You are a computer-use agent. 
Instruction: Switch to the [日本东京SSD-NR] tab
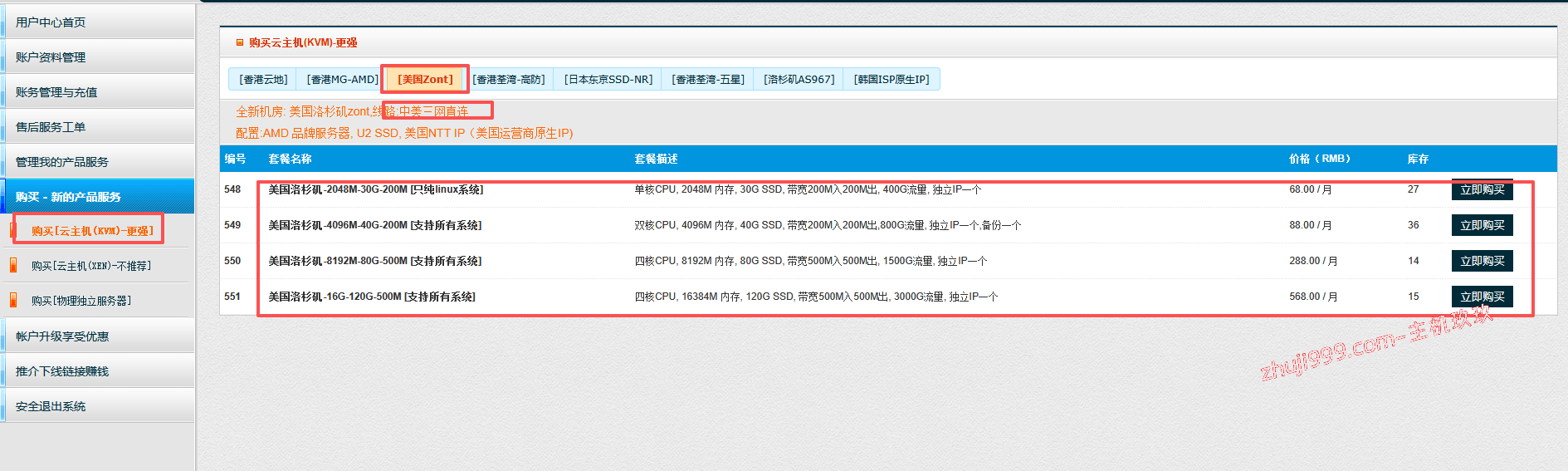coord(608,80)
